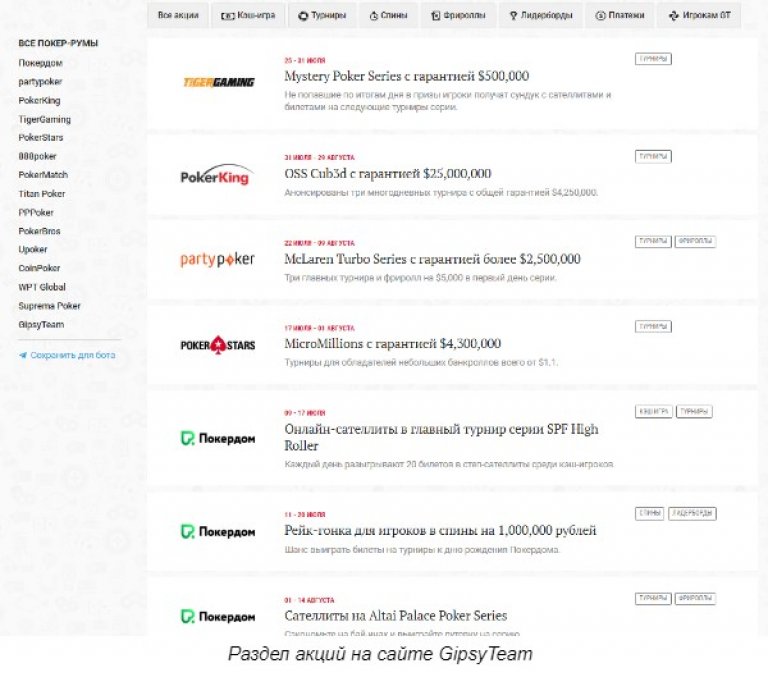Image resolution: width=768 pixels, height=677 pixels.
Task: Click Фрироллы tag on McLaren Turbo Series
Action: click(695, 241)
